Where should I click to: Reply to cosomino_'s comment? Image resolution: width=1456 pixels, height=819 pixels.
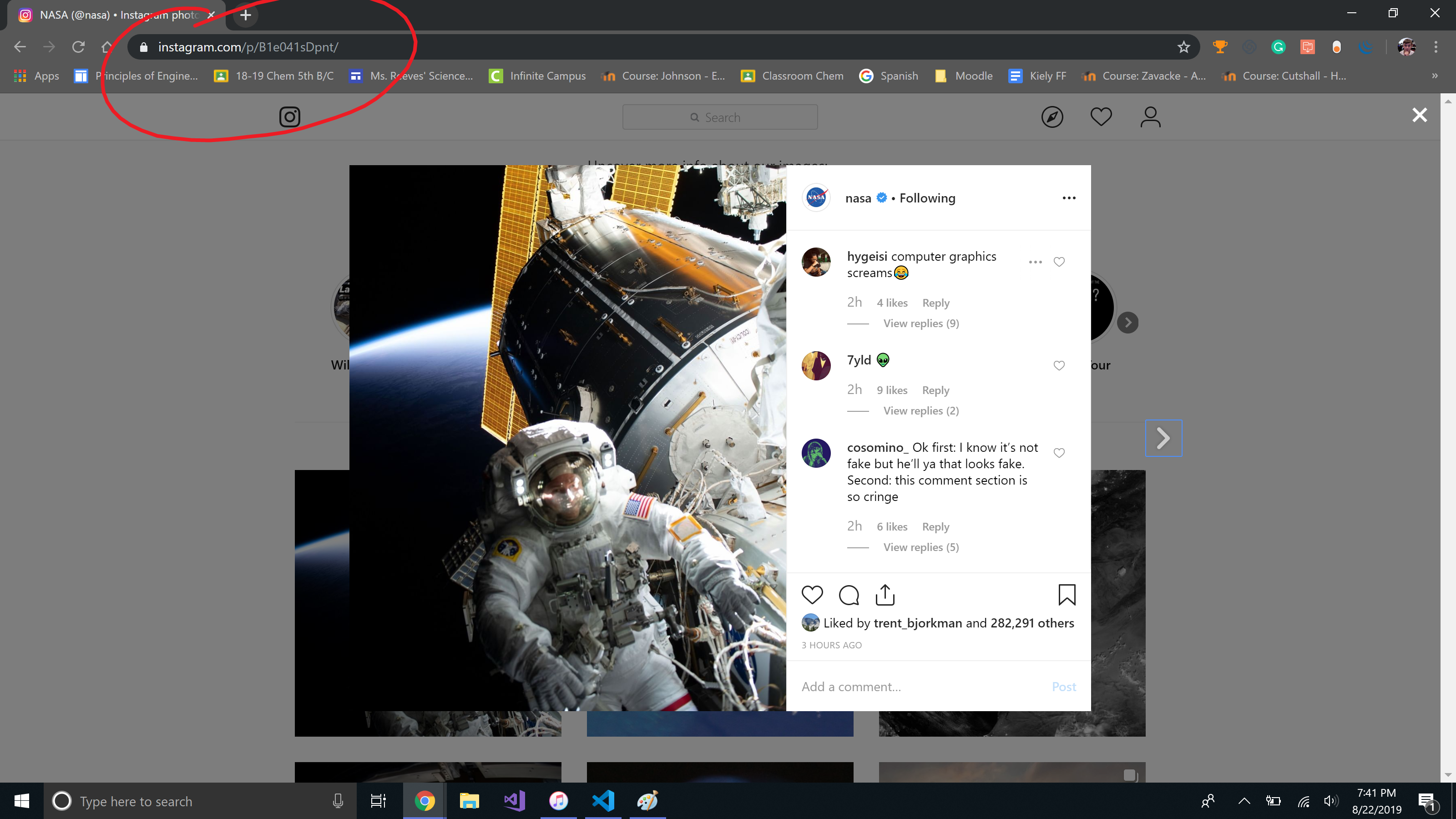935,527
